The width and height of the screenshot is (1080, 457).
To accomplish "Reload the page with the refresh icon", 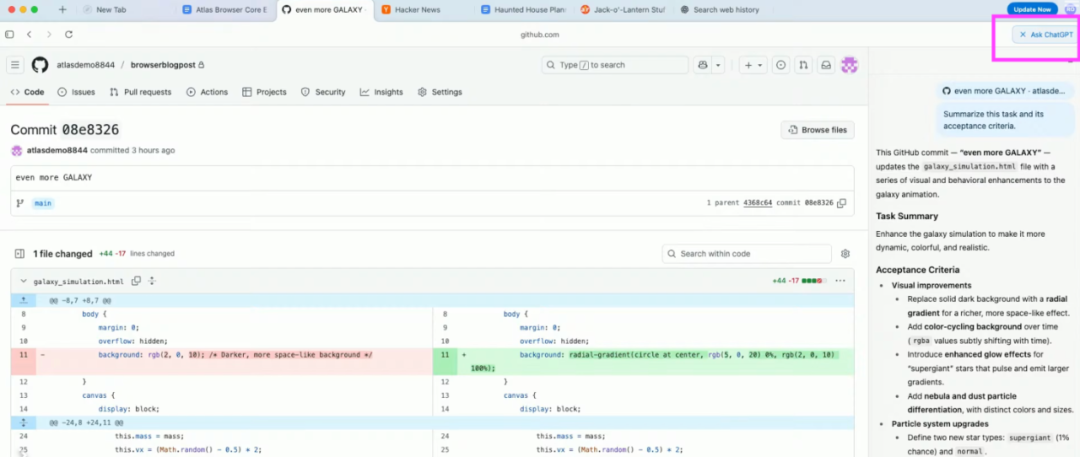I will click(x=69, y=34).
